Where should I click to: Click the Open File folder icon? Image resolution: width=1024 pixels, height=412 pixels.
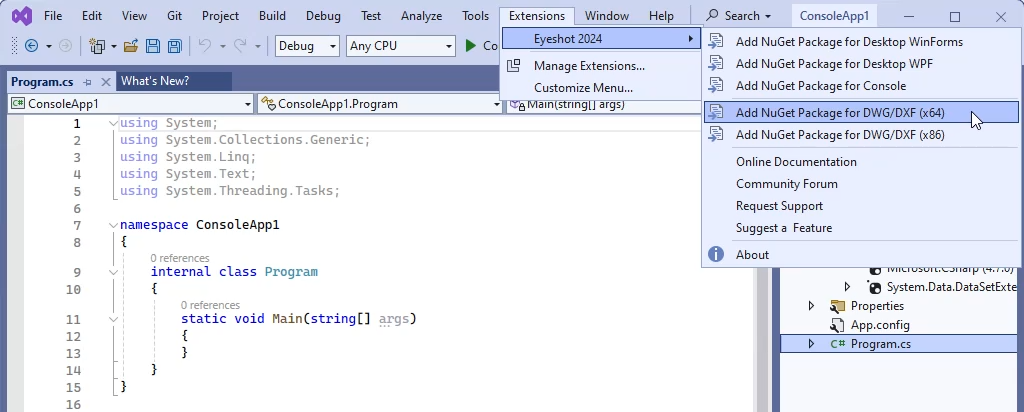point(131,46)
